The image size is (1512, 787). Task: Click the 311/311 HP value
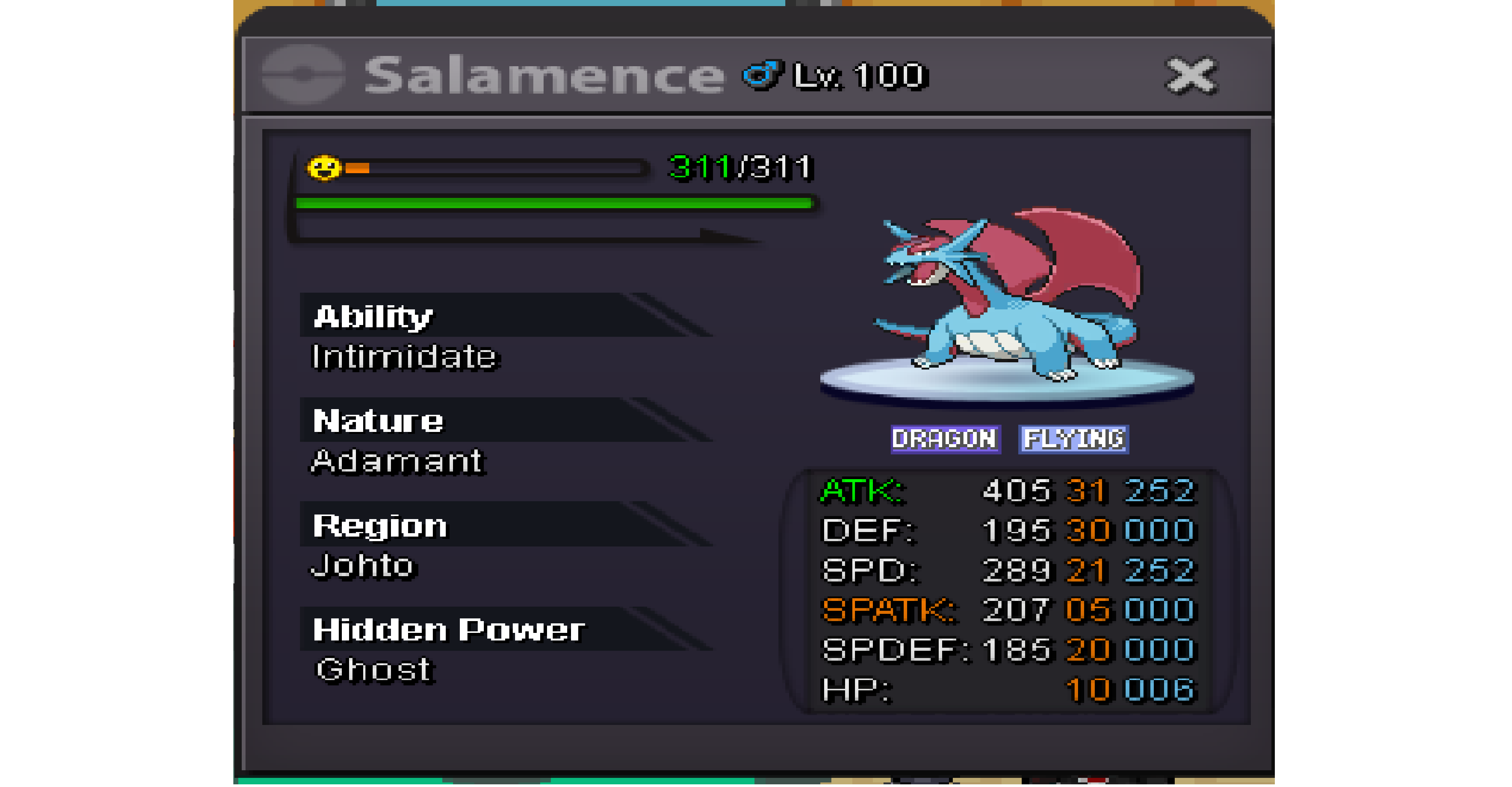741,167
